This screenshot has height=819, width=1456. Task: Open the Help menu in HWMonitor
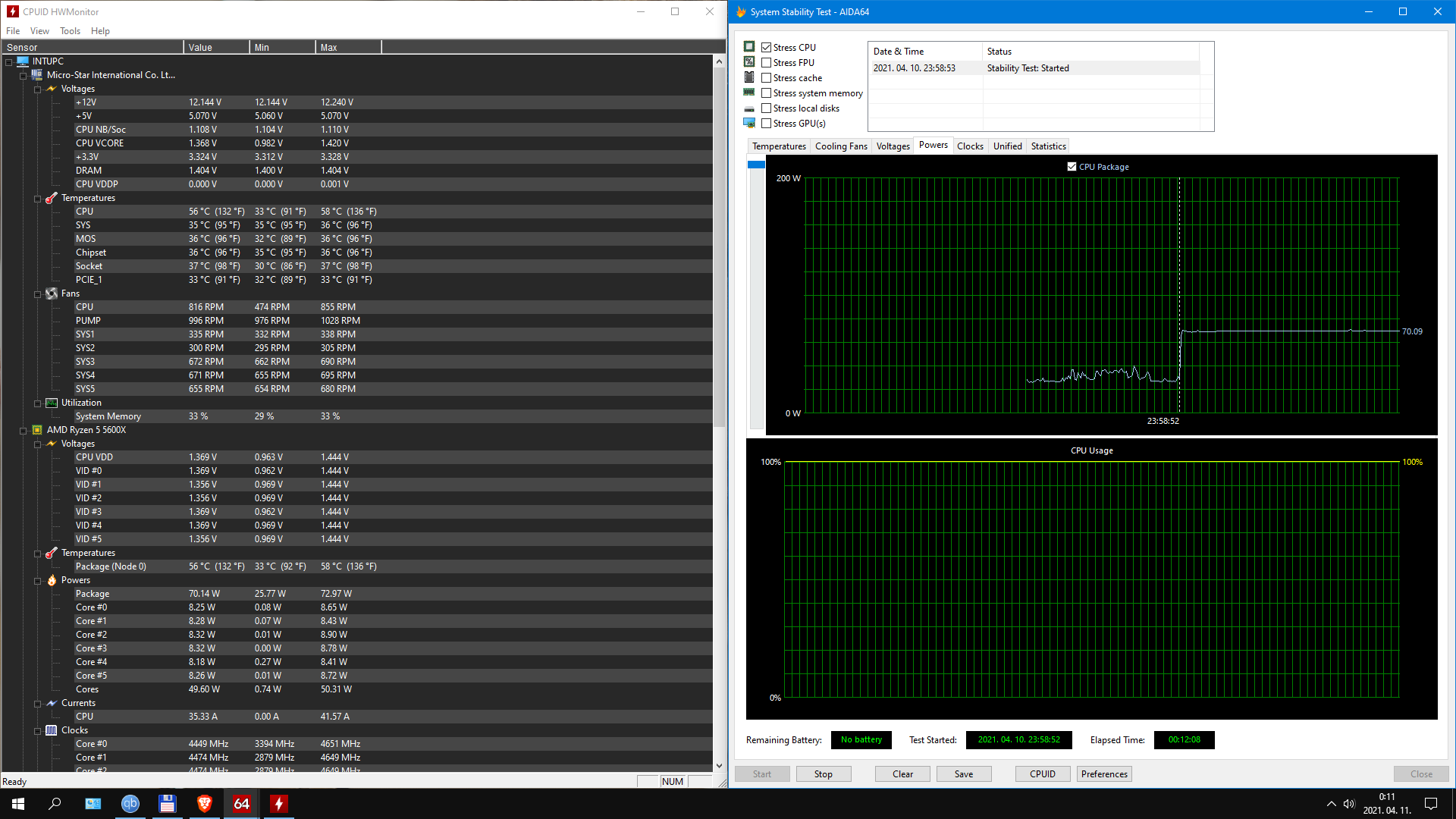(x=100, y=31)
